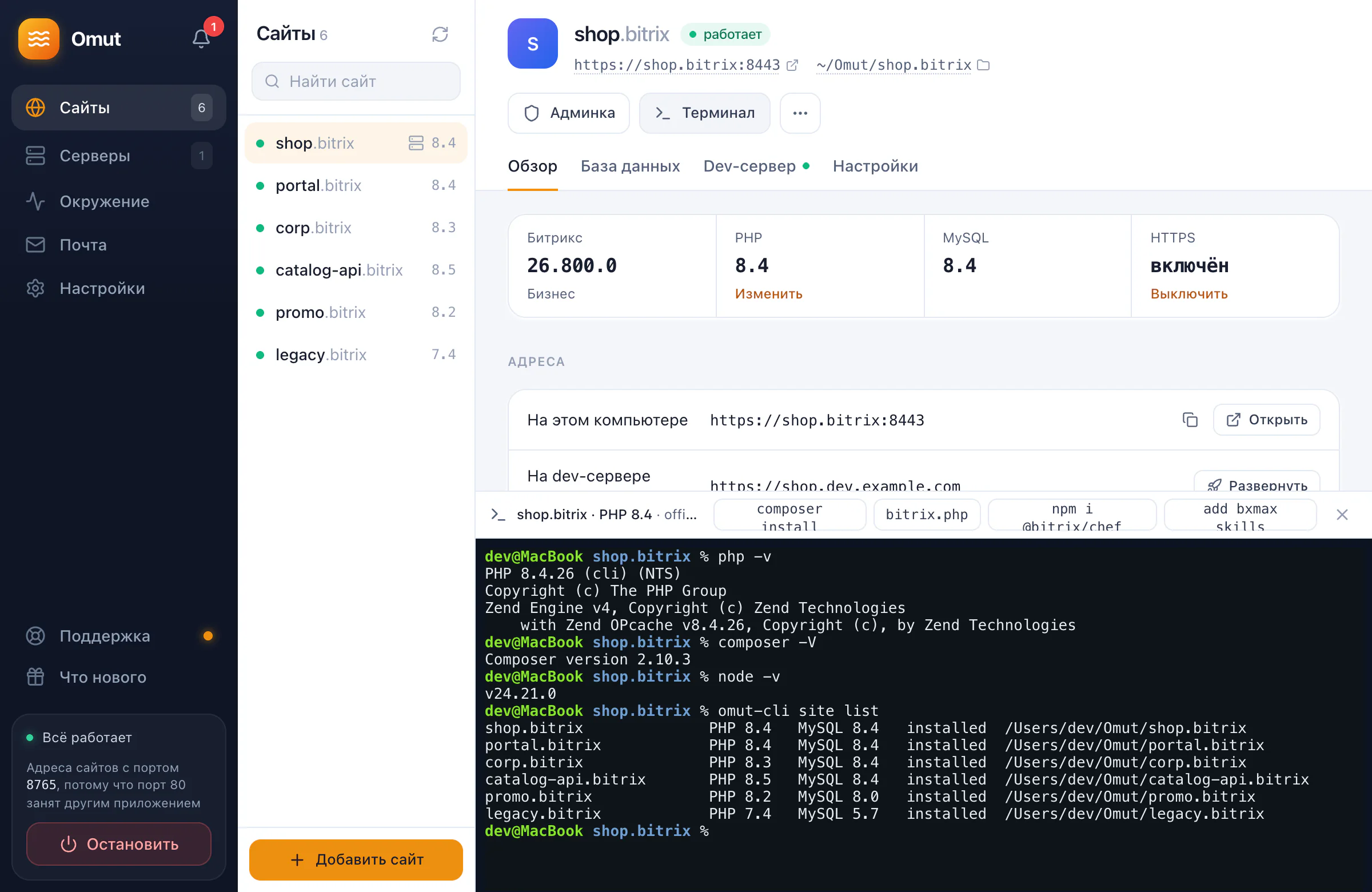Open Поддержка in the sidebar
Image resolution: width=1372 pixels, height=892 pixels.
click(x=119, y=636)
